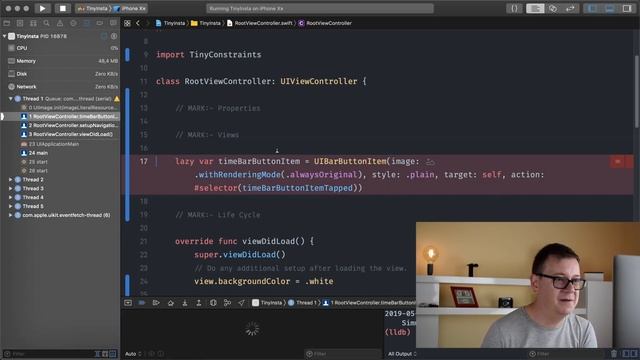This screenshot has height=360, width=640.
Task: Open the iPhone Xʀ destination selector
Action: click(x=130, y=8)
